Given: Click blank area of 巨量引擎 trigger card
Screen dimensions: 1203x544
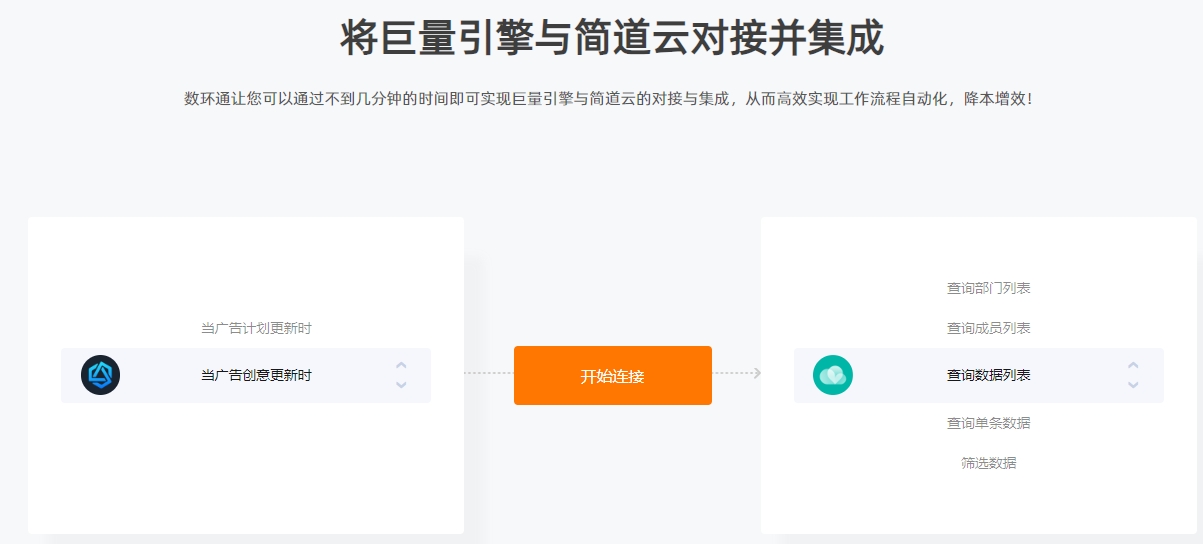Looking at the screenshot, I should click(x=245, y=470).
